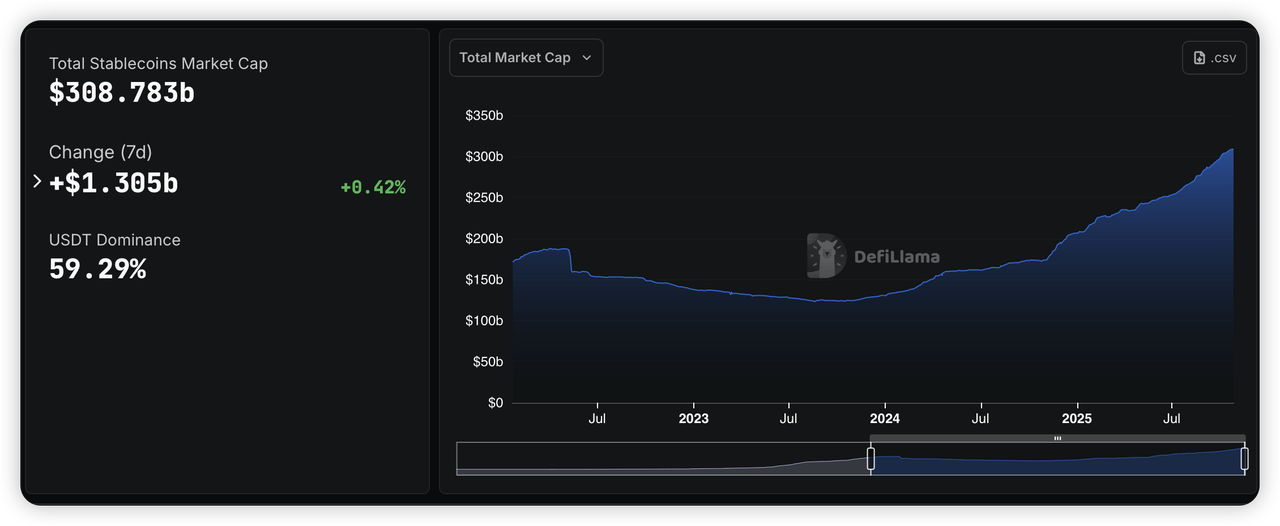Click the chart line's peak at far right
The image size is (1280, 526).
click(x=1231, y=150)
